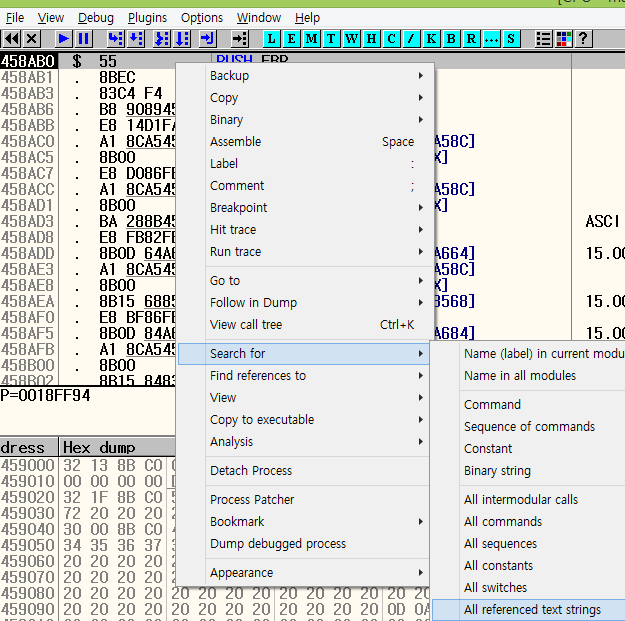Click the Close program X toolbar icon
Screen dimensions: 625x621
point(31,39)
